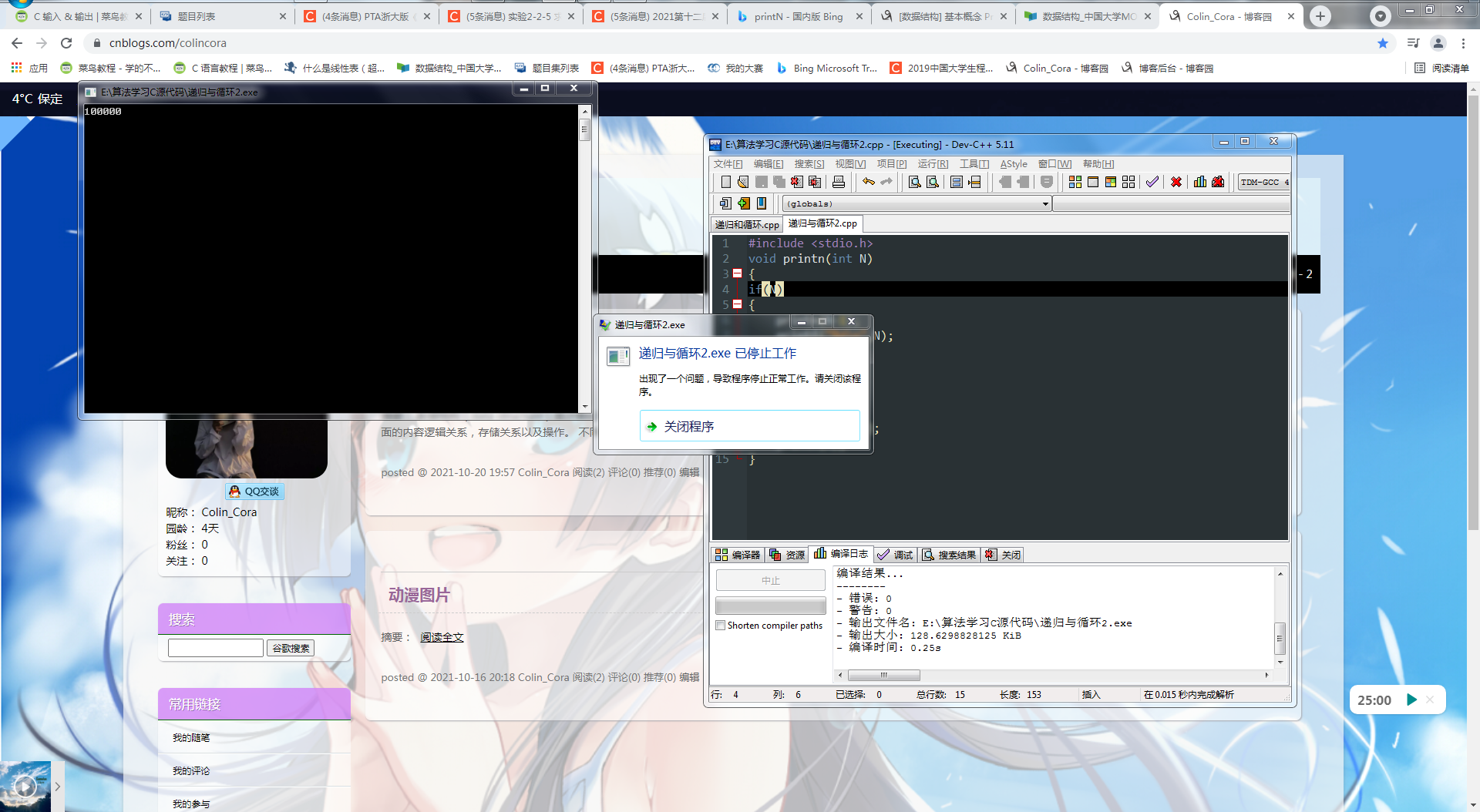This screenshot has width=1480, height=812.
Task: Open the 搜索结果 bottom panel tab
Action: tap(950, 555)
